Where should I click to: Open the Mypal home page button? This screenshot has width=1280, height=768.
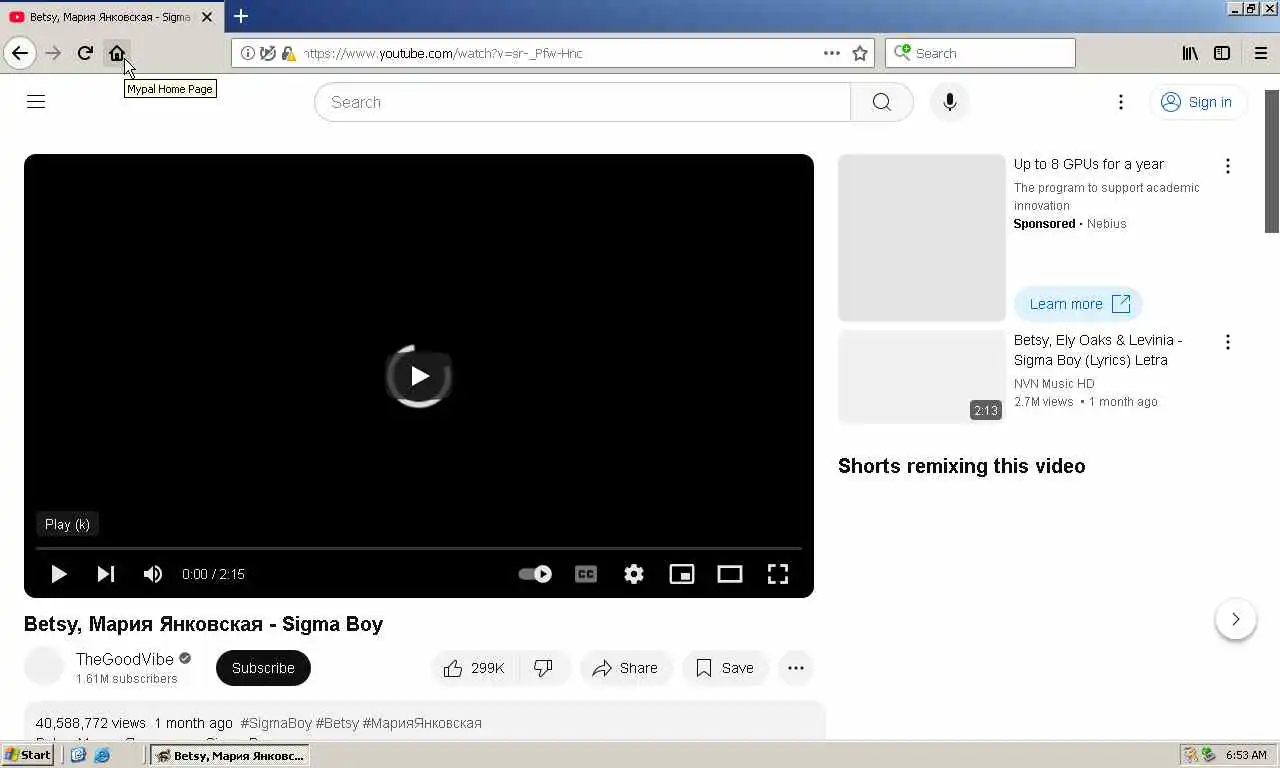click(117, 53)
